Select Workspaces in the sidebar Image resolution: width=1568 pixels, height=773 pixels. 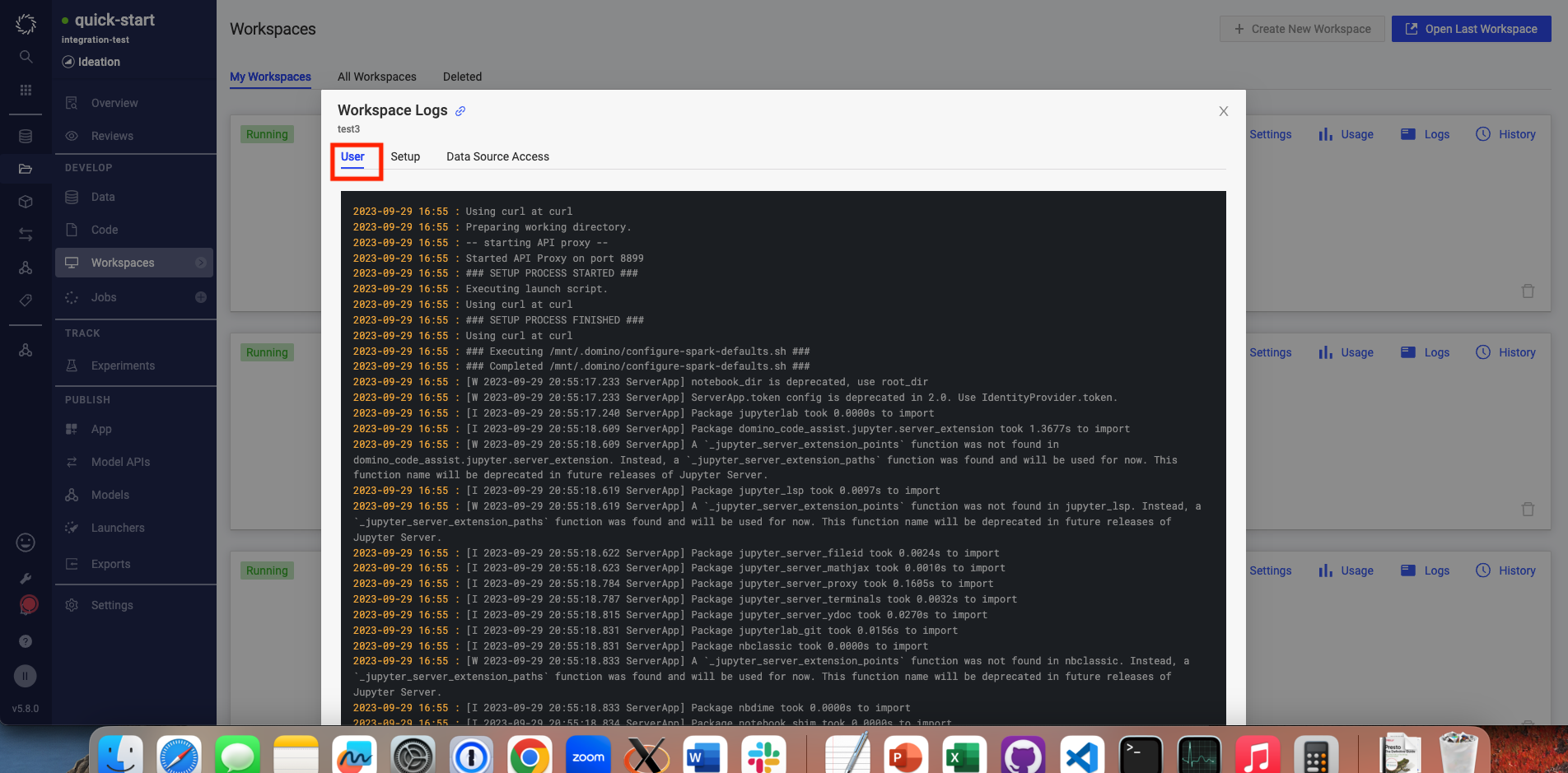coord(134,263)
